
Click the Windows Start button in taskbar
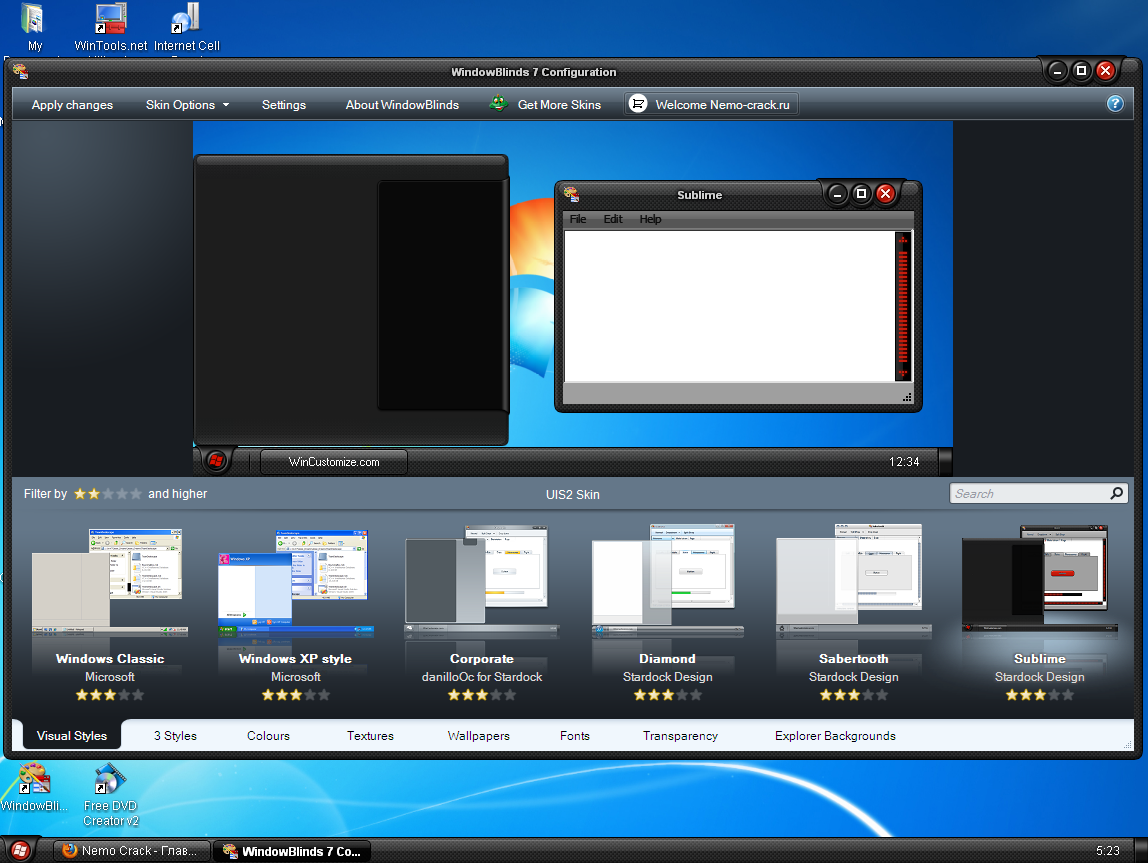[x=20, y=850]
